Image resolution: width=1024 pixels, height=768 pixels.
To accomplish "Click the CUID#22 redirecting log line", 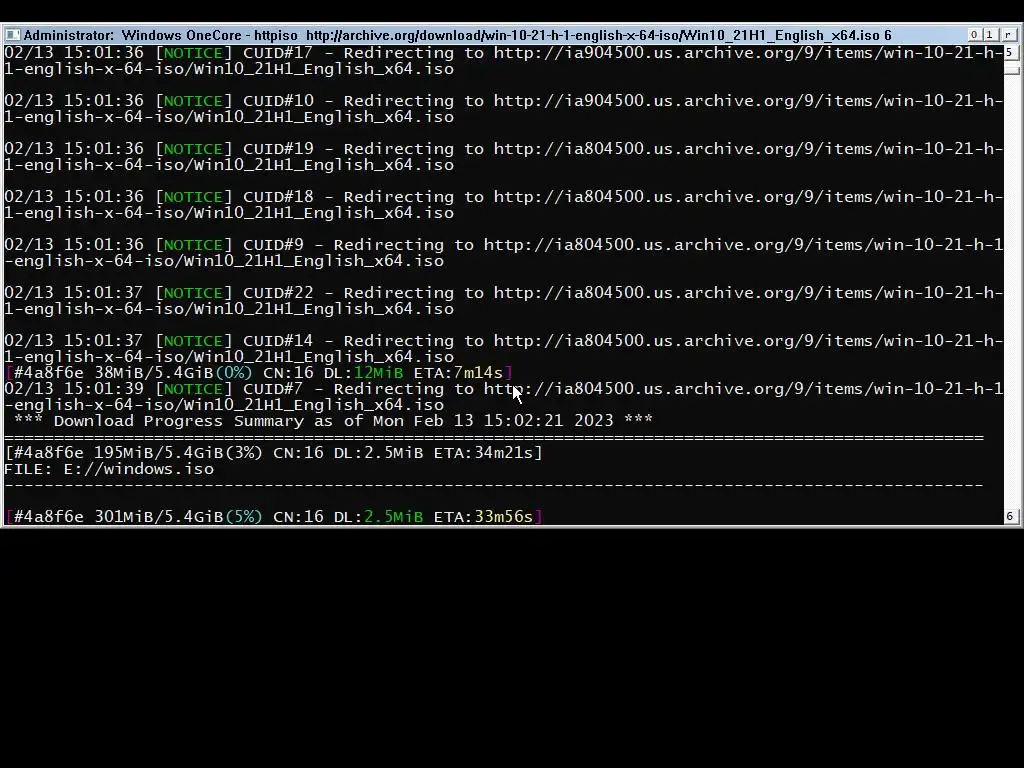I will click(x=503, y=300).
